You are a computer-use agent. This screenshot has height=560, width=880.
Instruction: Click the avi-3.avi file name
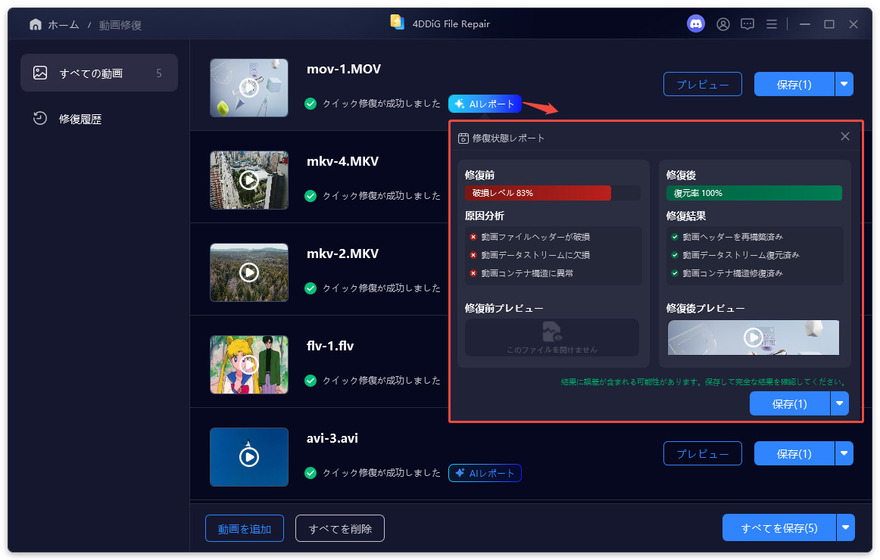coord(332,438)
